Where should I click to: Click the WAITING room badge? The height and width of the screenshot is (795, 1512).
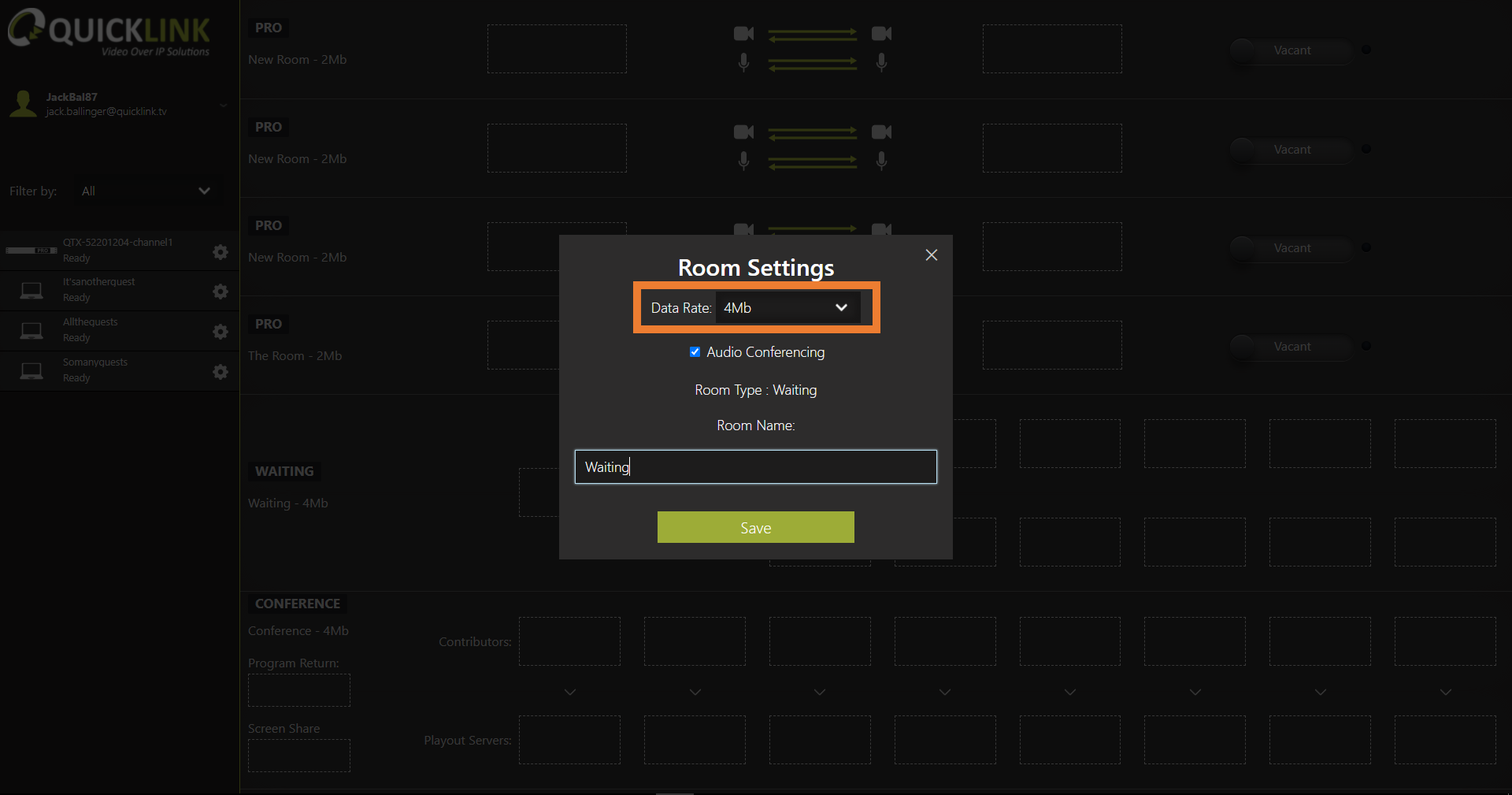pyautogui.click(x=284, y=471)
